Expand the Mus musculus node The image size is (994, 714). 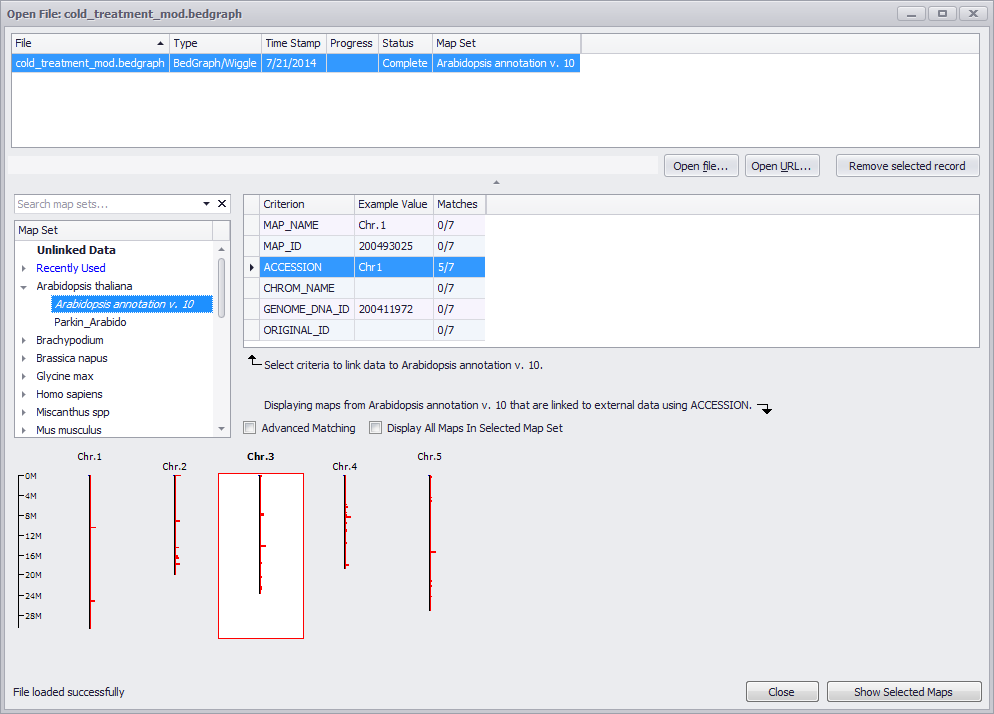coord(23,431)
